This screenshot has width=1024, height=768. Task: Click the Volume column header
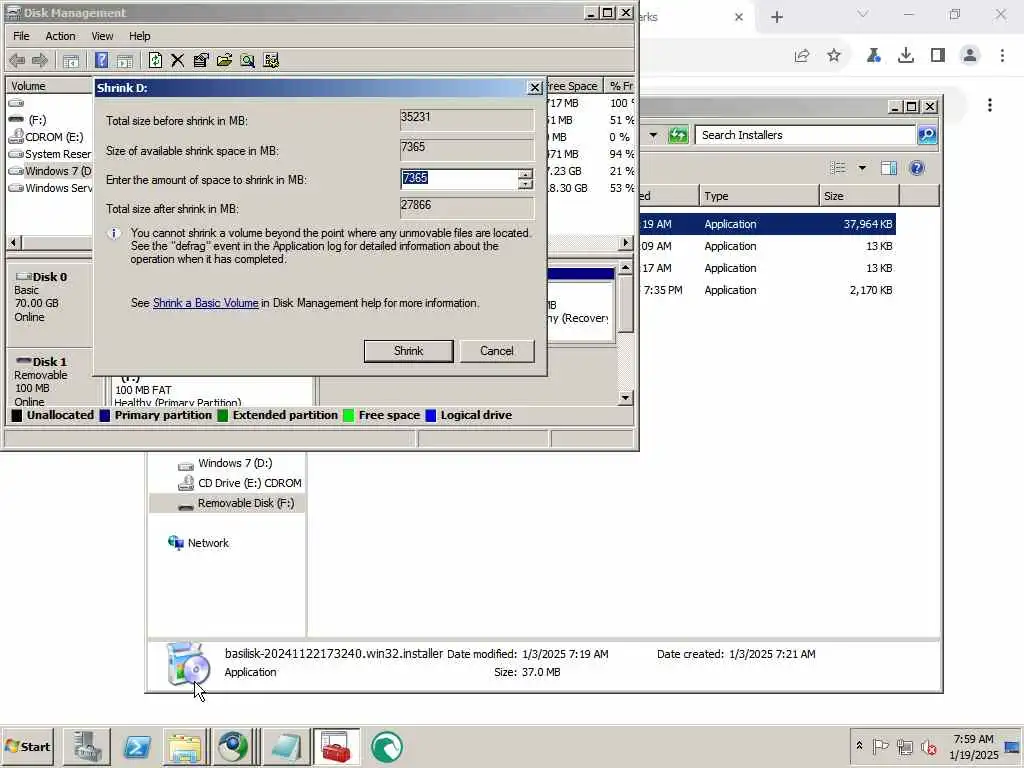coord(50,86)
